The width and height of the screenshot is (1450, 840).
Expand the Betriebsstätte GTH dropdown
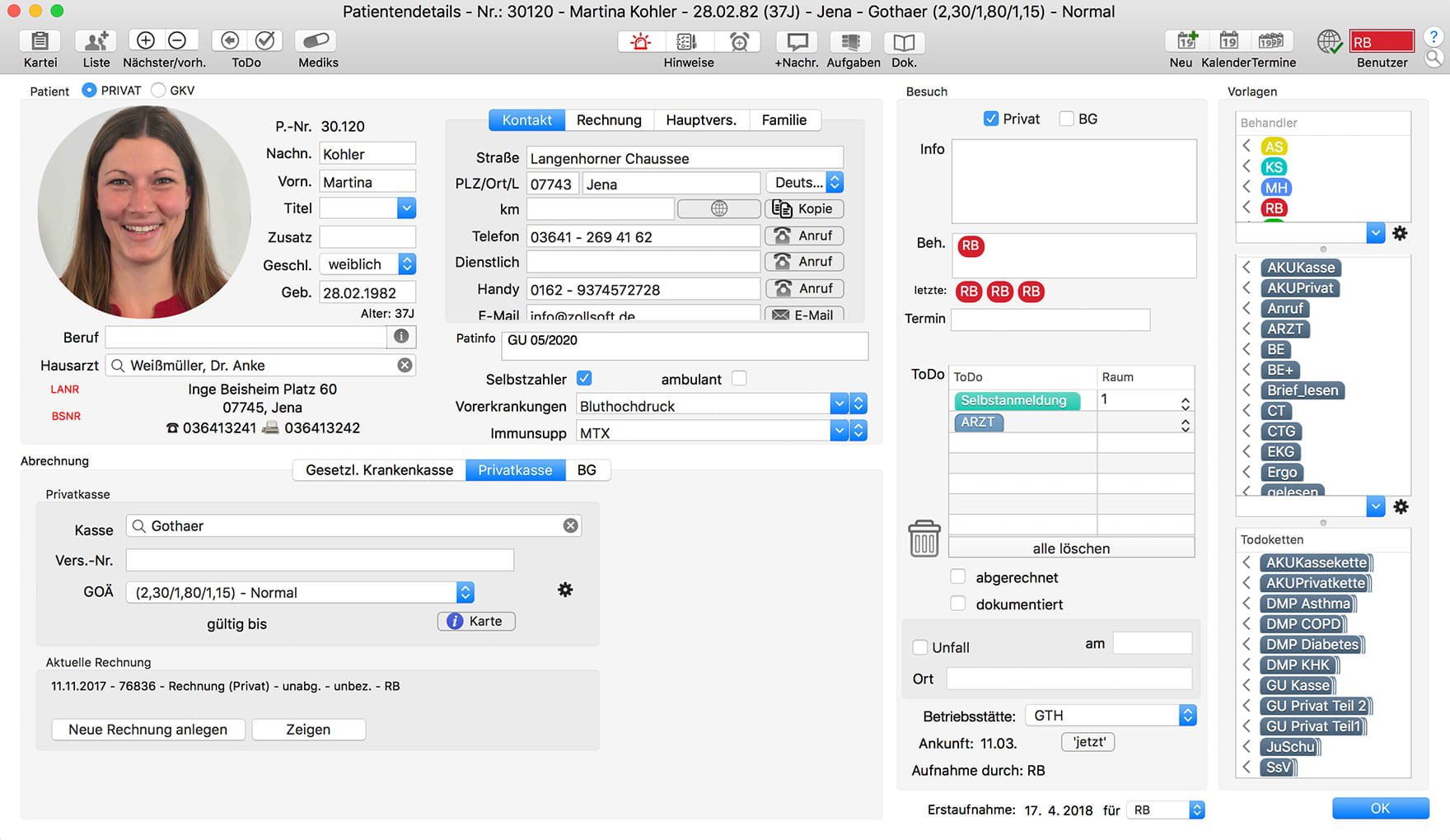tap(1187, 716)
